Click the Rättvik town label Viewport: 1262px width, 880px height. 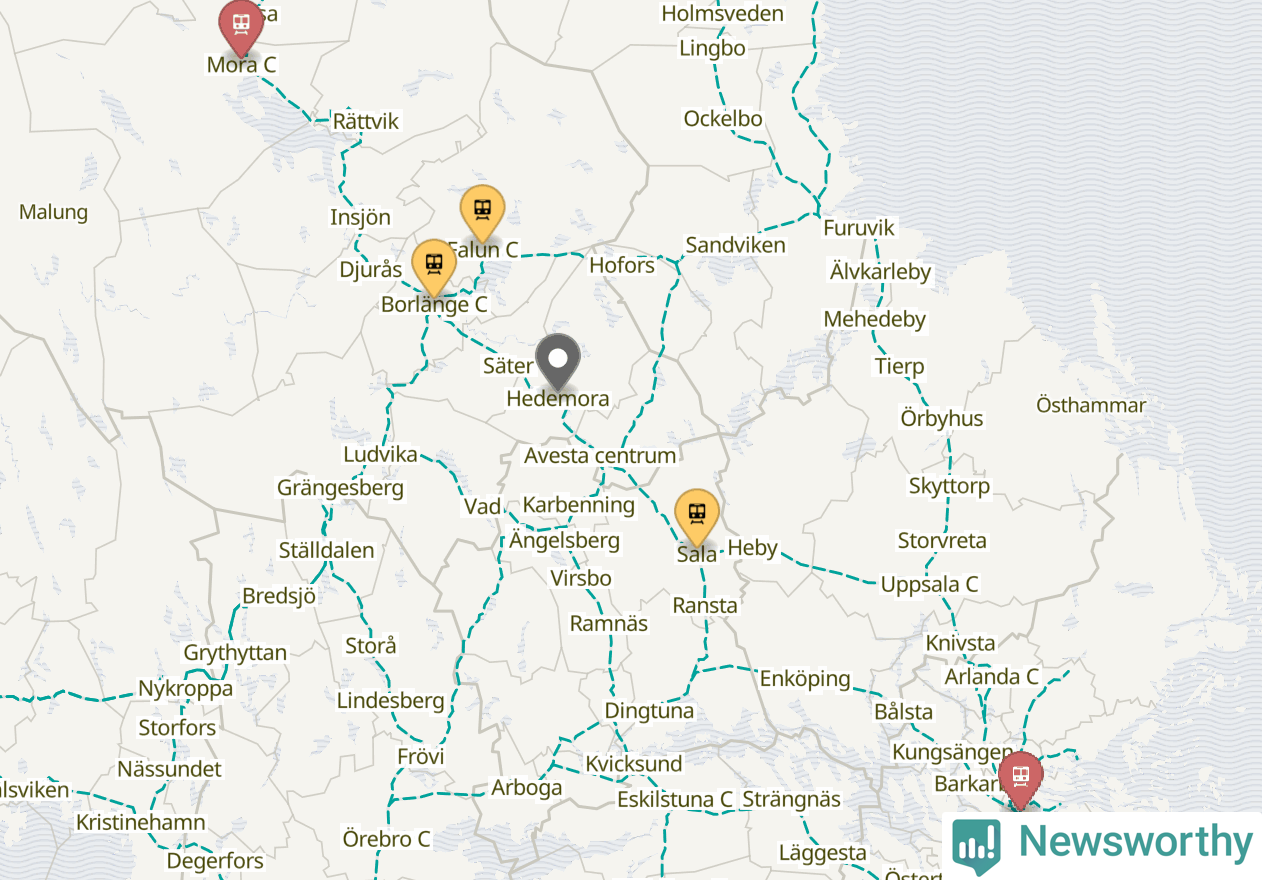[366, 121]
